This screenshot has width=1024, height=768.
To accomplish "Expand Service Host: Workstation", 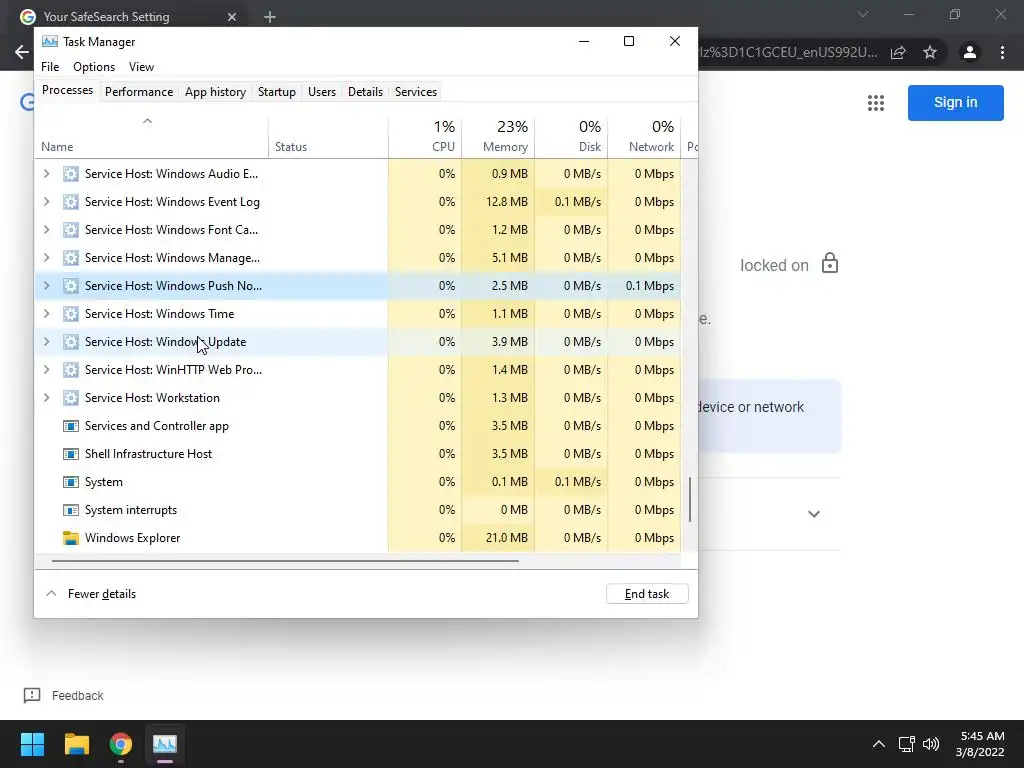I will tap(46, 398).
